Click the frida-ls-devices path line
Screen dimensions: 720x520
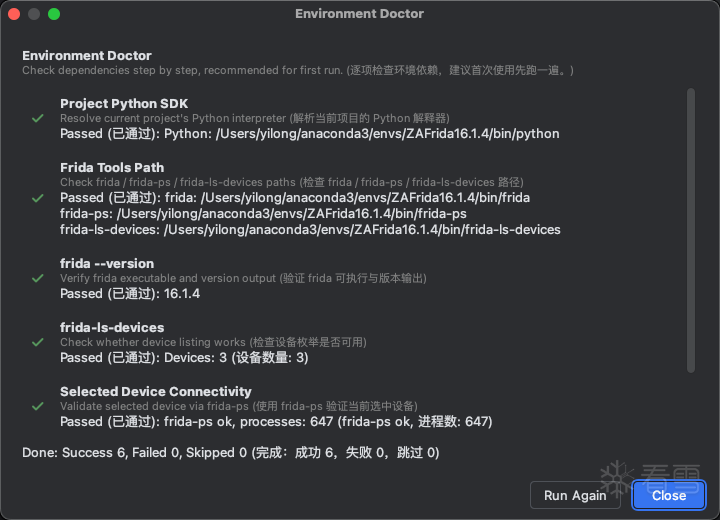pyautogui.click(x=310, y=230)
